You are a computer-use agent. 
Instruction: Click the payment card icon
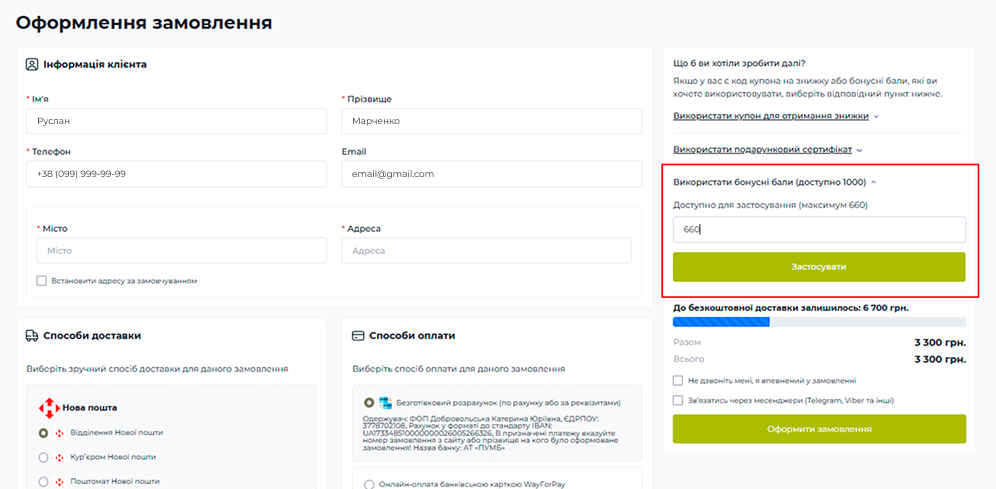pos(358,336)
